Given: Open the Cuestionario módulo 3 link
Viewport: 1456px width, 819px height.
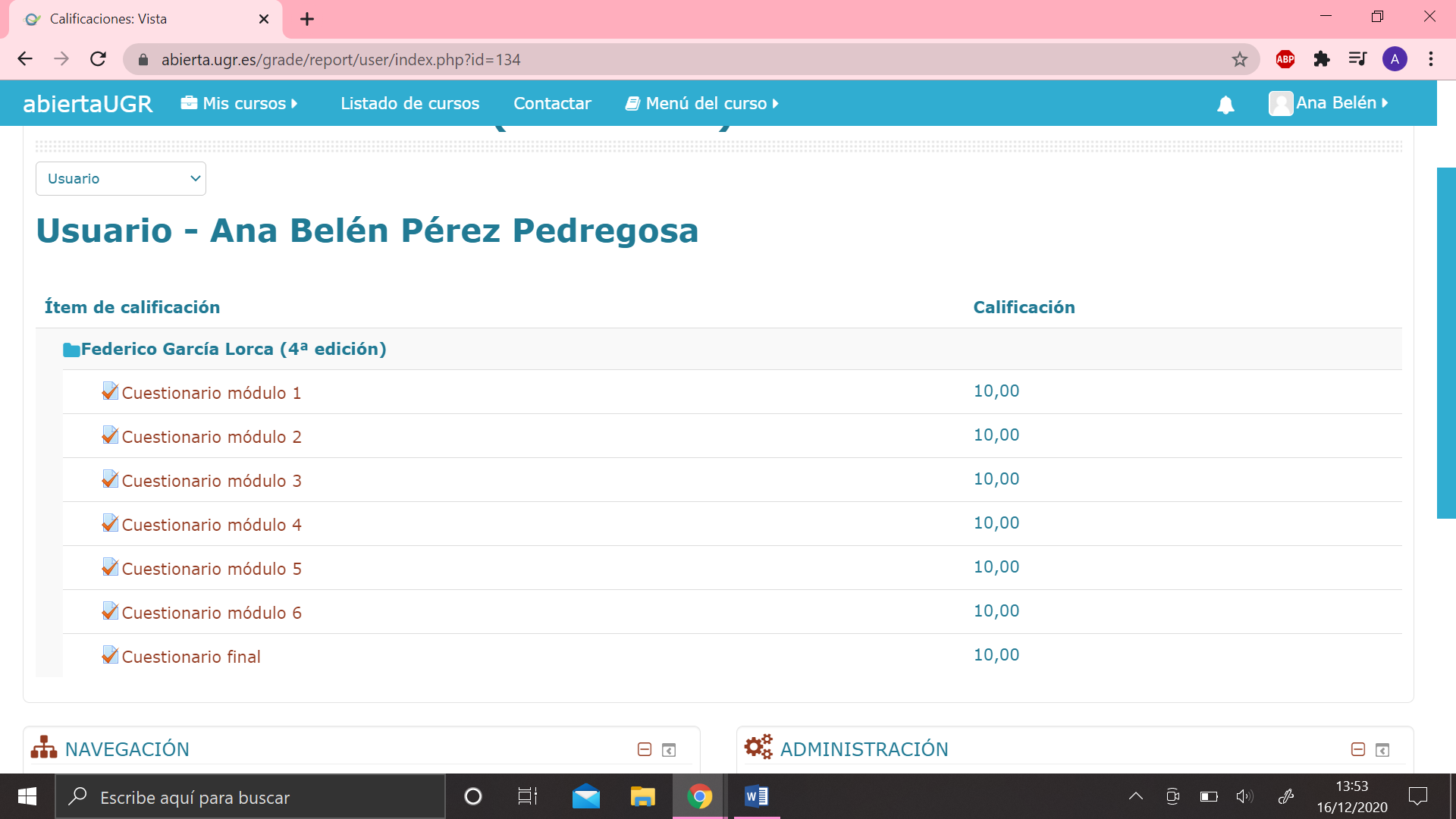Looking at the screenshot, I should coord(212,481).
